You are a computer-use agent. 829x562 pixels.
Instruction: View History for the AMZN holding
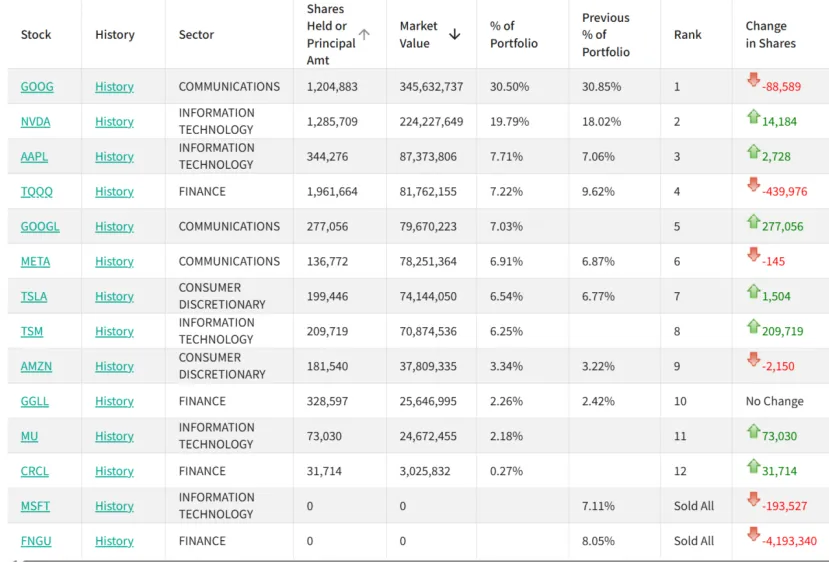(114, 367)
